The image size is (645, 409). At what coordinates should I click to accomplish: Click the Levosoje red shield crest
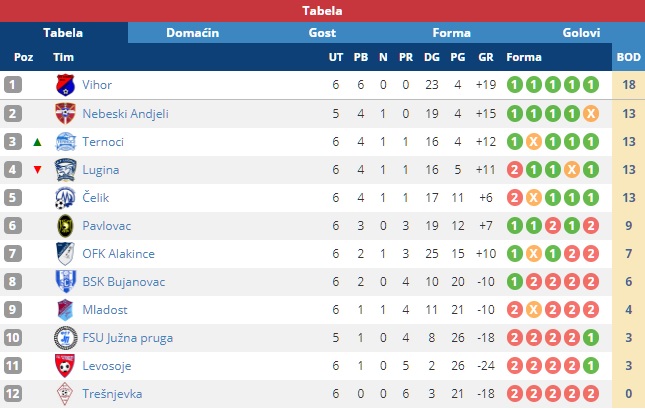coord(65,365)
